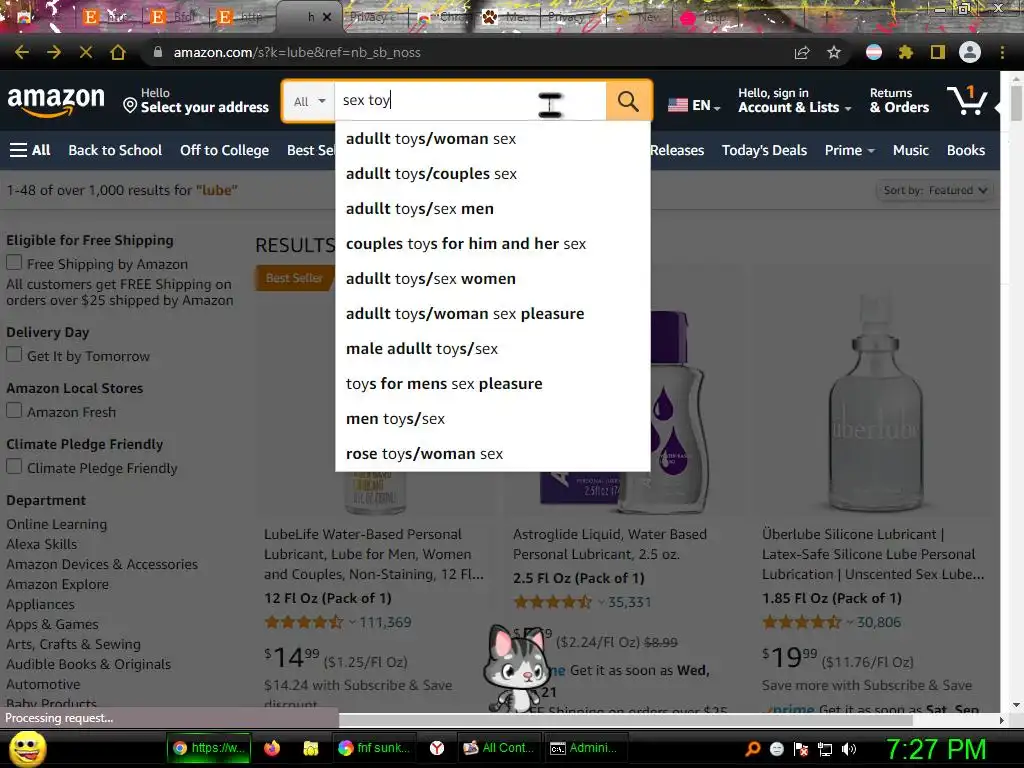
Task: Open a new browser tab
Action: [827, 17]
